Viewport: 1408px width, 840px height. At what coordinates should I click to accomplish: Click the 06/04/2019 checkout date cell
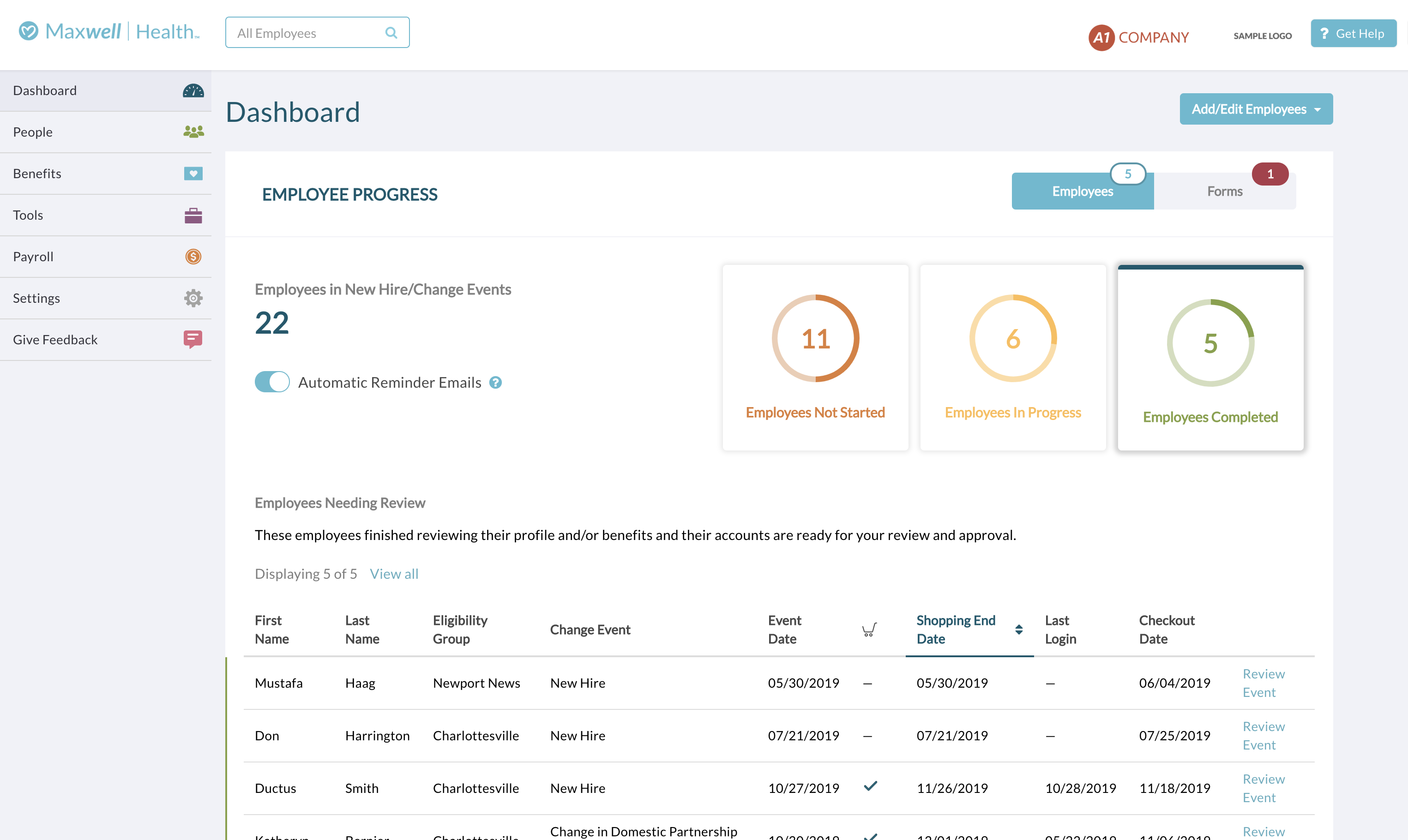click(1175, 683)
